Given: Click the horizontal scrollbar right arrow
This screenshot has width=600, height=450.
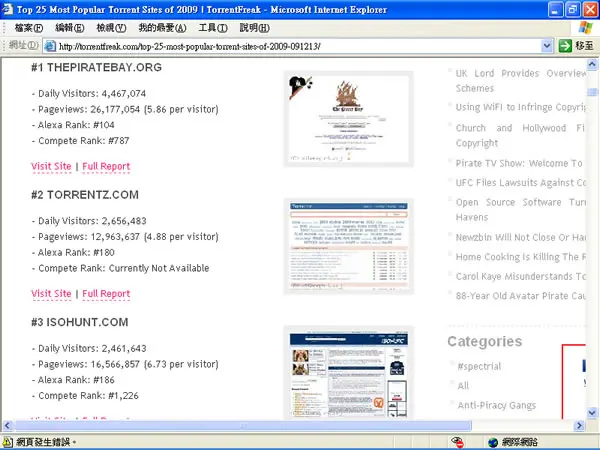Looking at the screenshot, I should pyautogui.click(x=579, y=426).
